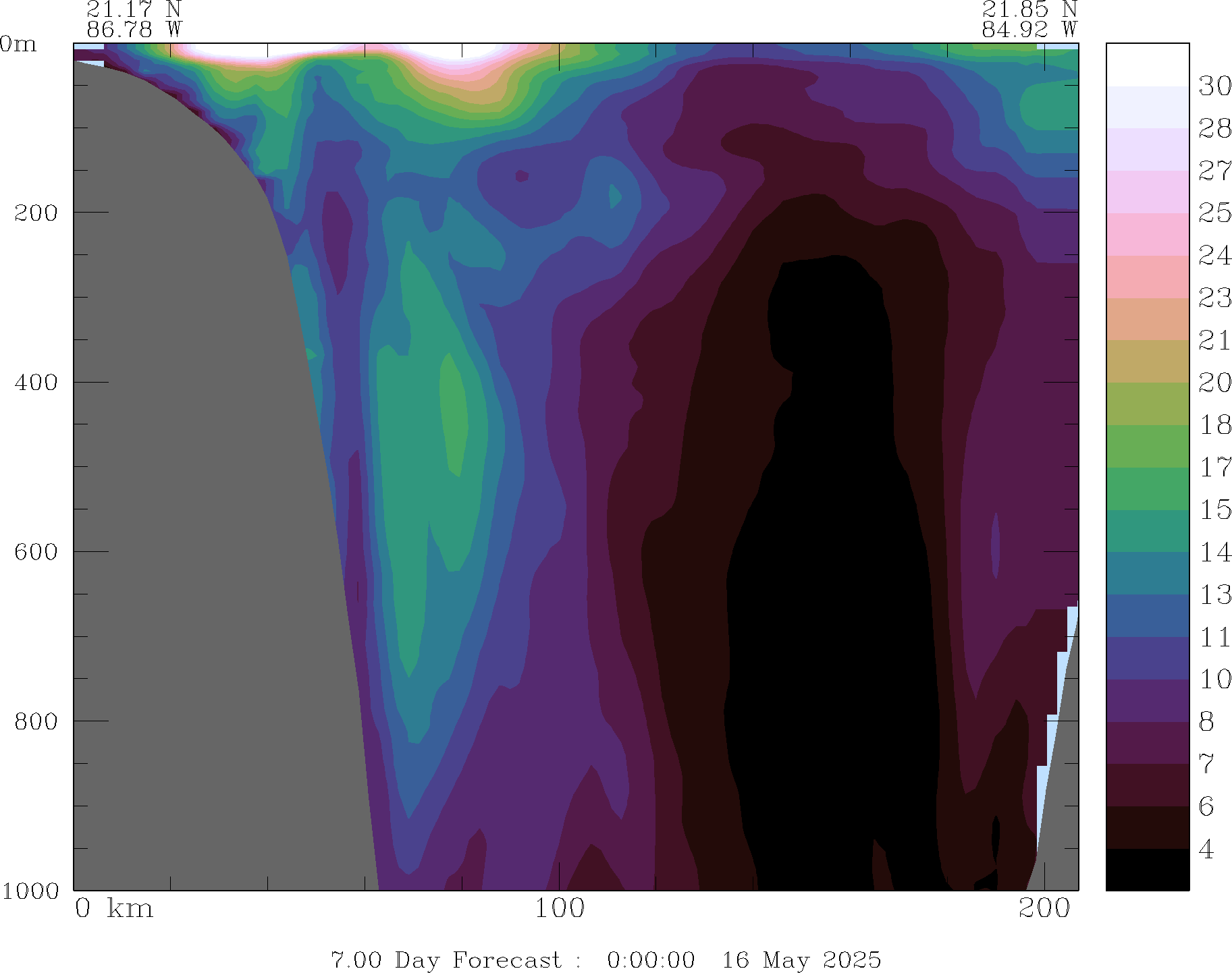Choose the salmon band between 23 and 24
1232x973 pixels.
pos(1148,277)
